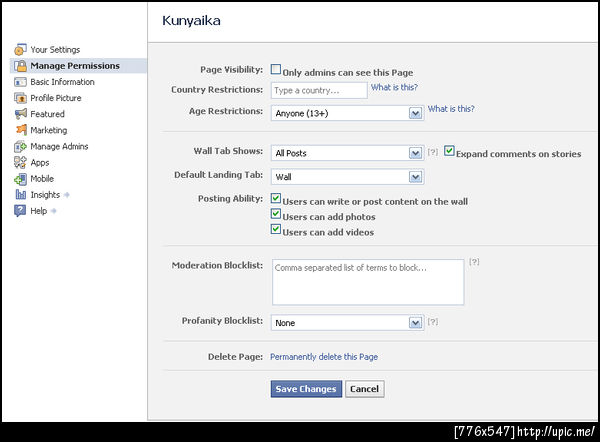600x442 pixels.
Task: Open Profile Picture settings
Action: point(56,98)
